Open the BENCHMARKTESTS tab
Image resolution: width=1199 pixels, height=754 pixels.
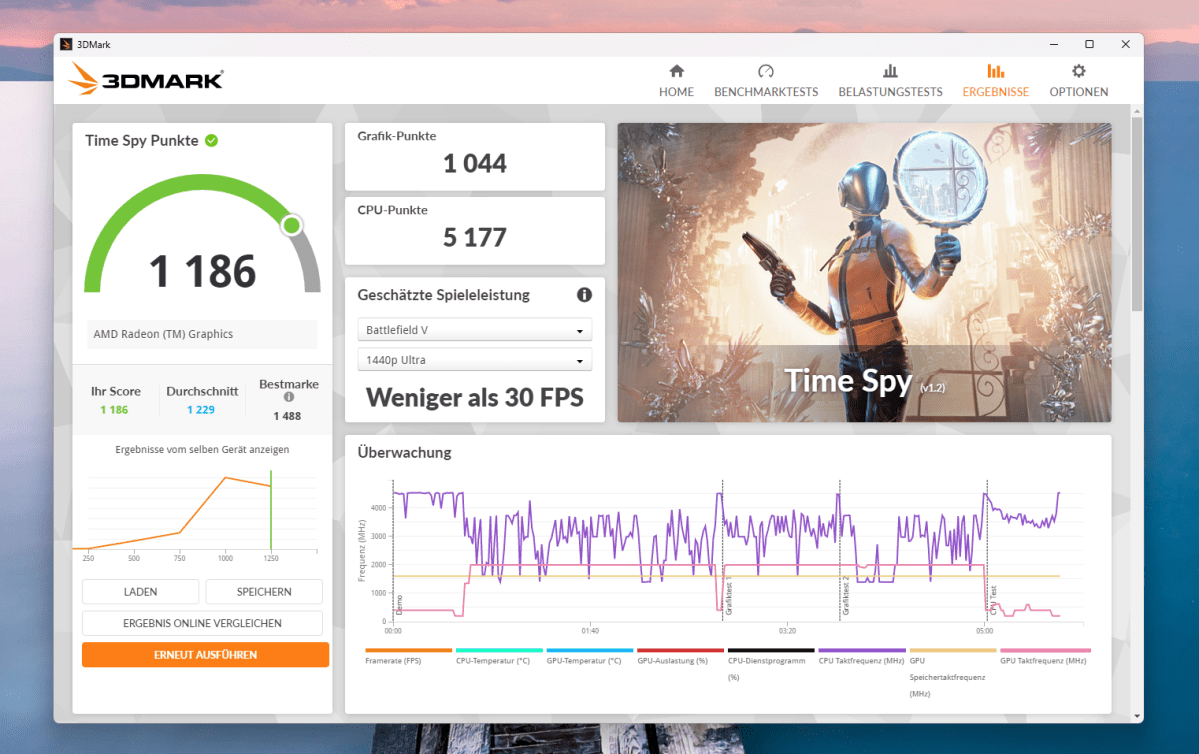tap(765, 81)
